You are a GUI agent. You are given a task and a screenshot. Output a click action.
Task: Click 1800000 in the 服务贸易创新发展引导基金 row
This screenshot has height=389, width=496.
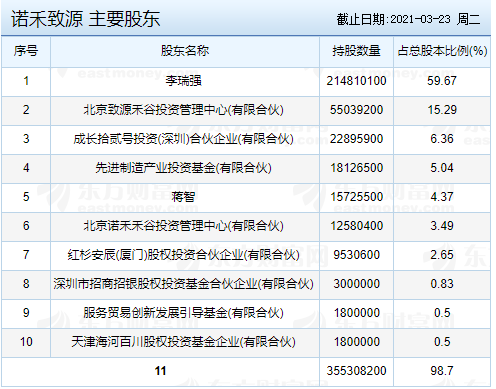click(356, 313)
